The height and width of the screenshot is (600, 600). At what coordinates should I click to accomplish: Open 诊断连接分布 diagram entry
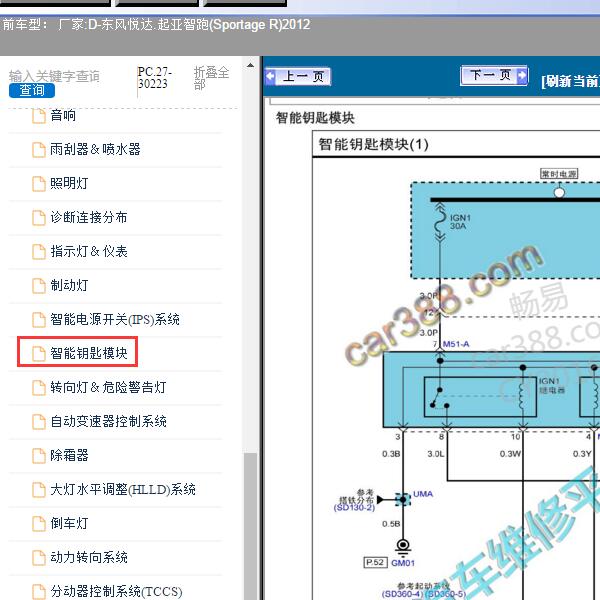click(x=88, y=217)
